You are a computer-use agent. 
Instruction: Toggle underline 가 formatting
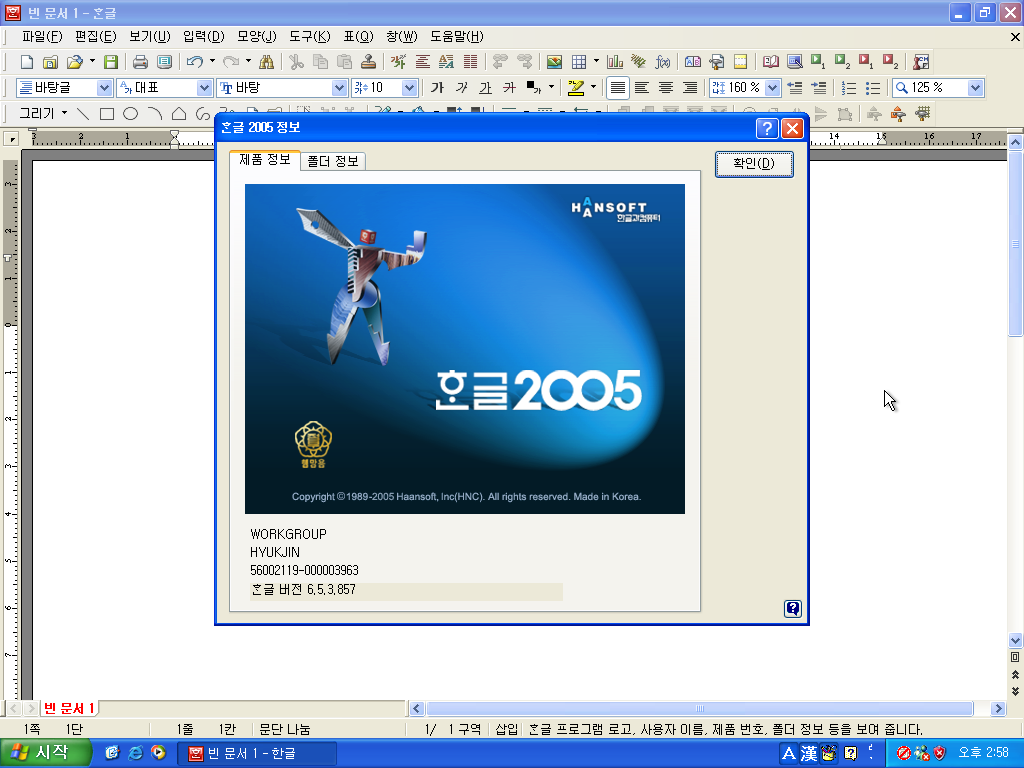point(485,88)
